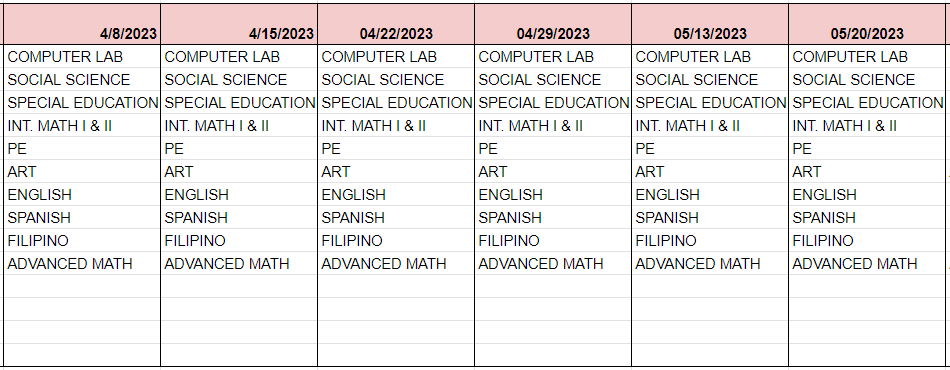Select ADVANCED MATH cell under 04/29/2023
This screenshot has height=370, width=950.
click(553, 264)
